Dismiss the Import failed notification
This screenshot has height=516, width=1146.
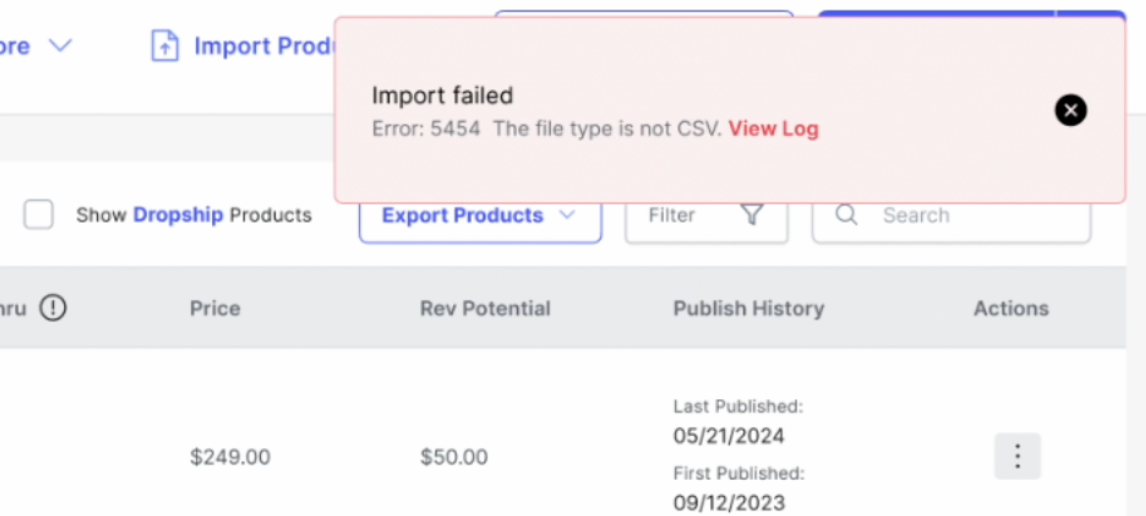(x=1070, y=110)
